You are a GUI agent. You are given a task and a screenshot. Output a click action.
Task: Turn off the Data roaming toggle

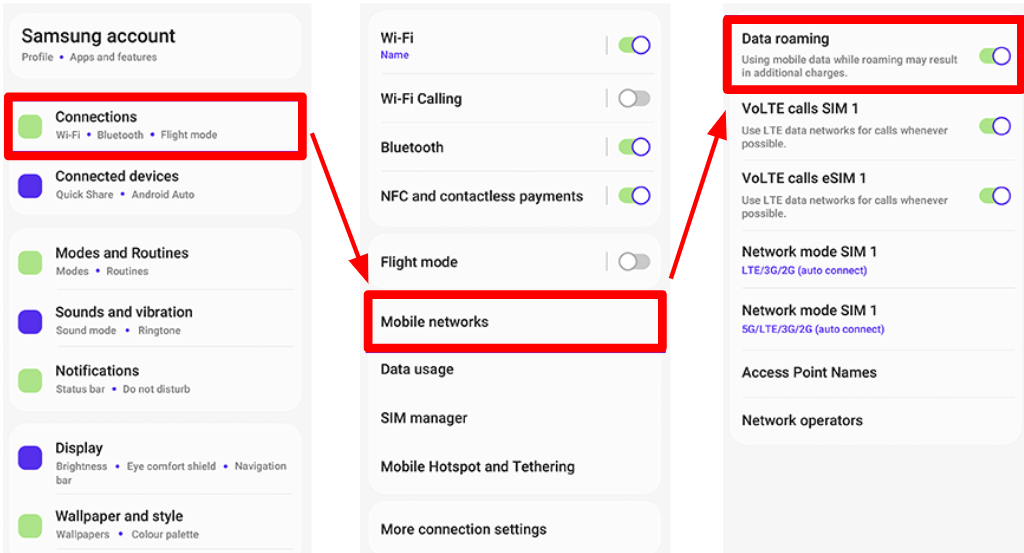pos(994,56)
